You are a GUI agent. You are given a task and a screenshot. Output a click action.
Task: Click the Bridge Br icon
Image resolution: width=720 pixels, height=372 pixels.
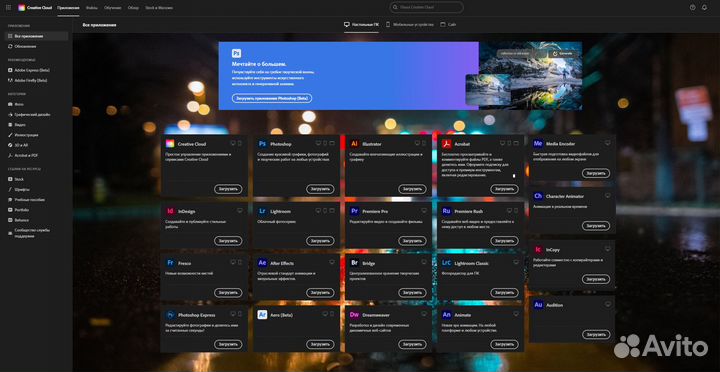[x=354, y=263]
